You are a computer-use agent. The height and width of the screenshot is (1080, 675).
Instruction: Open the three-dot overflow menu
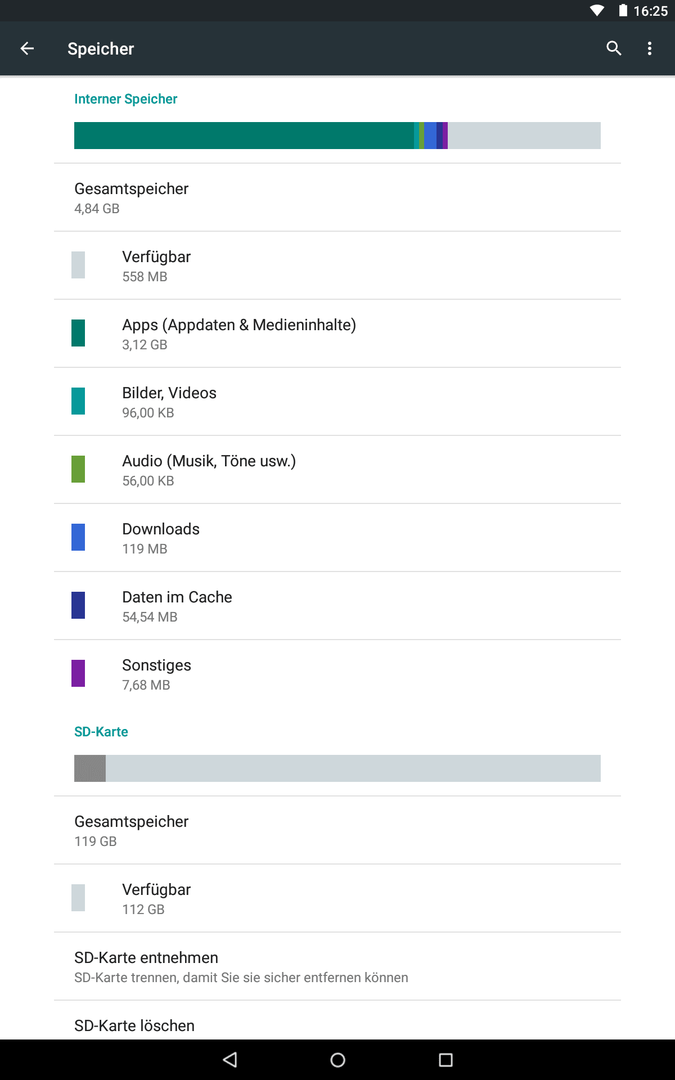coord(650,48)
